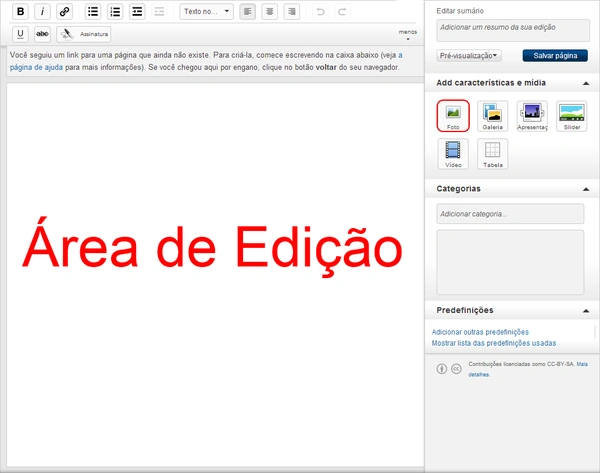Collapse Add características e mídia panel

click(586, 83)
